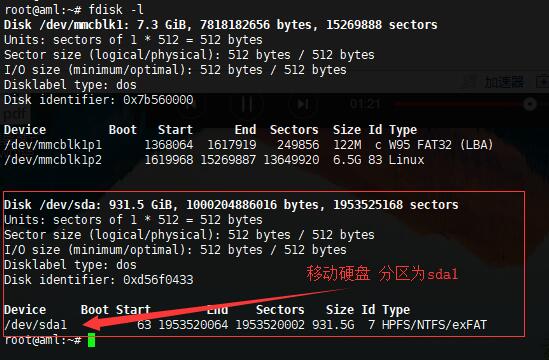Click the 01:21 playback time display
The width and height of the screenshot is (549, 360).
[365, 104]
